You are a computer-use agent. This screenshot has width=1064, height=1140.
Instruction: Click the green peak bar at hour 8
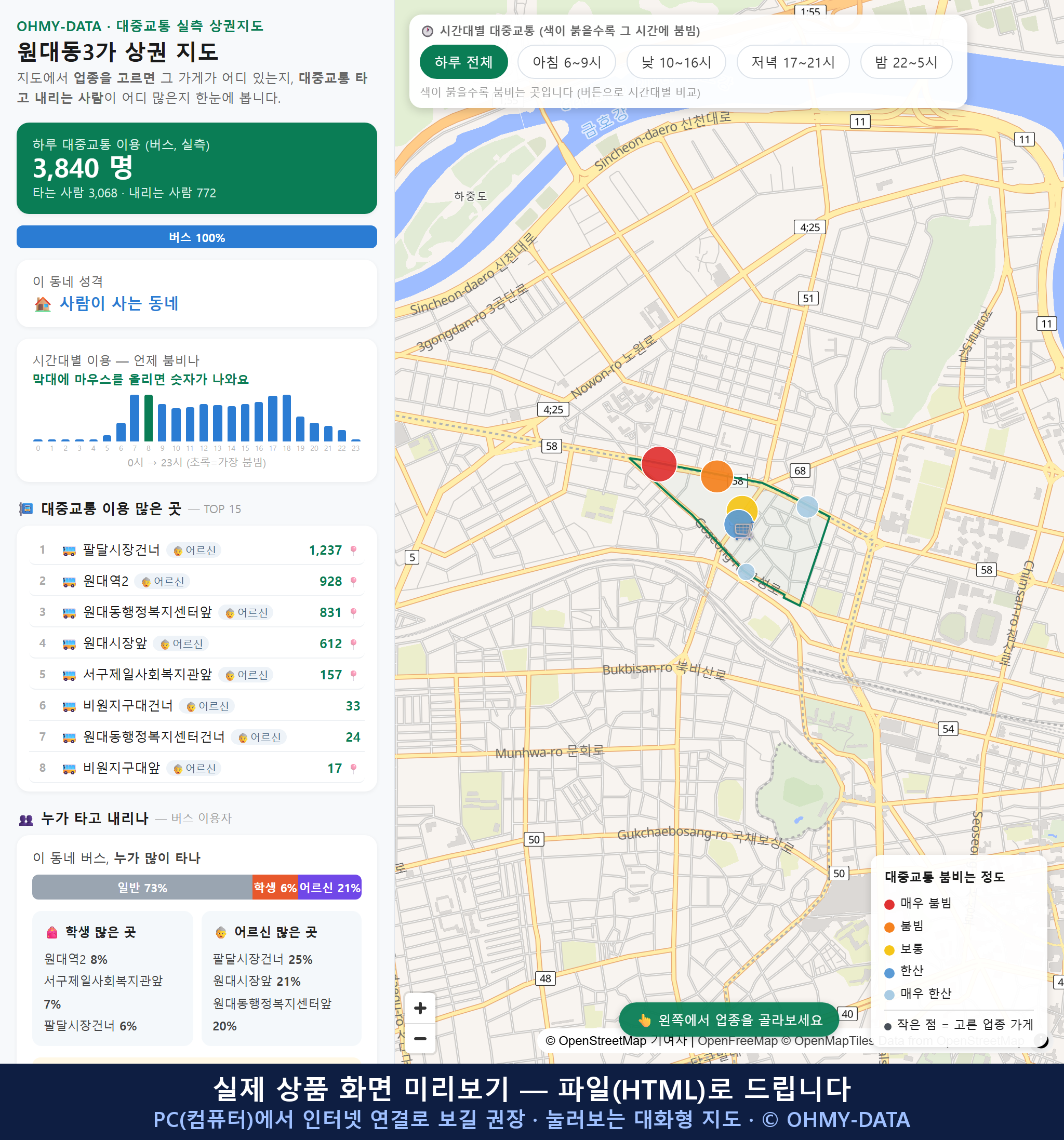coord(149,418)
